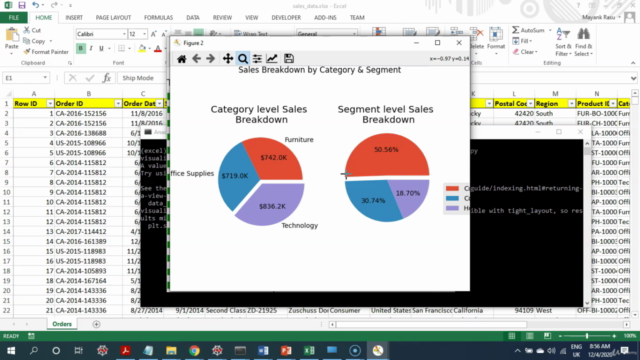Select column A header
The image size is (640, 360).
coord(34,93)
